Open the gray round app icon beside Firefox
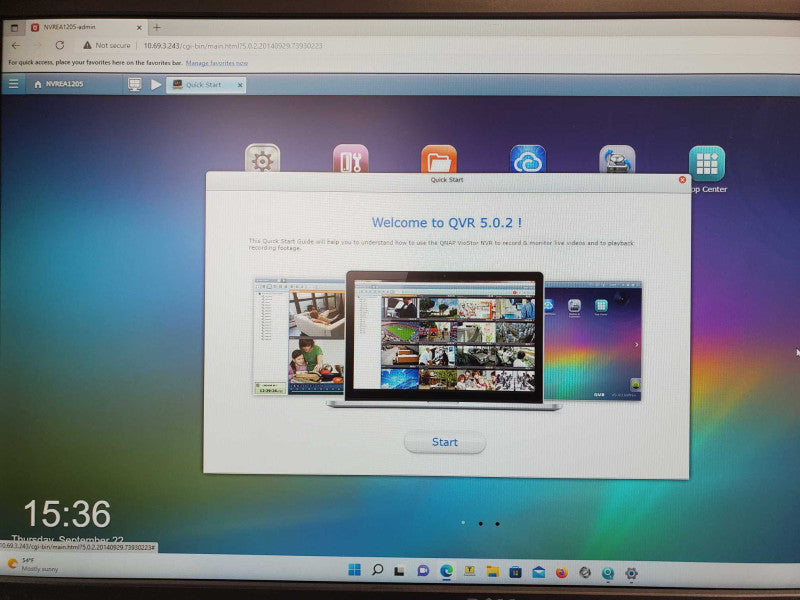The width and height of the screenshot is (800, 600). pyautogui.click(x=585, y=572)
